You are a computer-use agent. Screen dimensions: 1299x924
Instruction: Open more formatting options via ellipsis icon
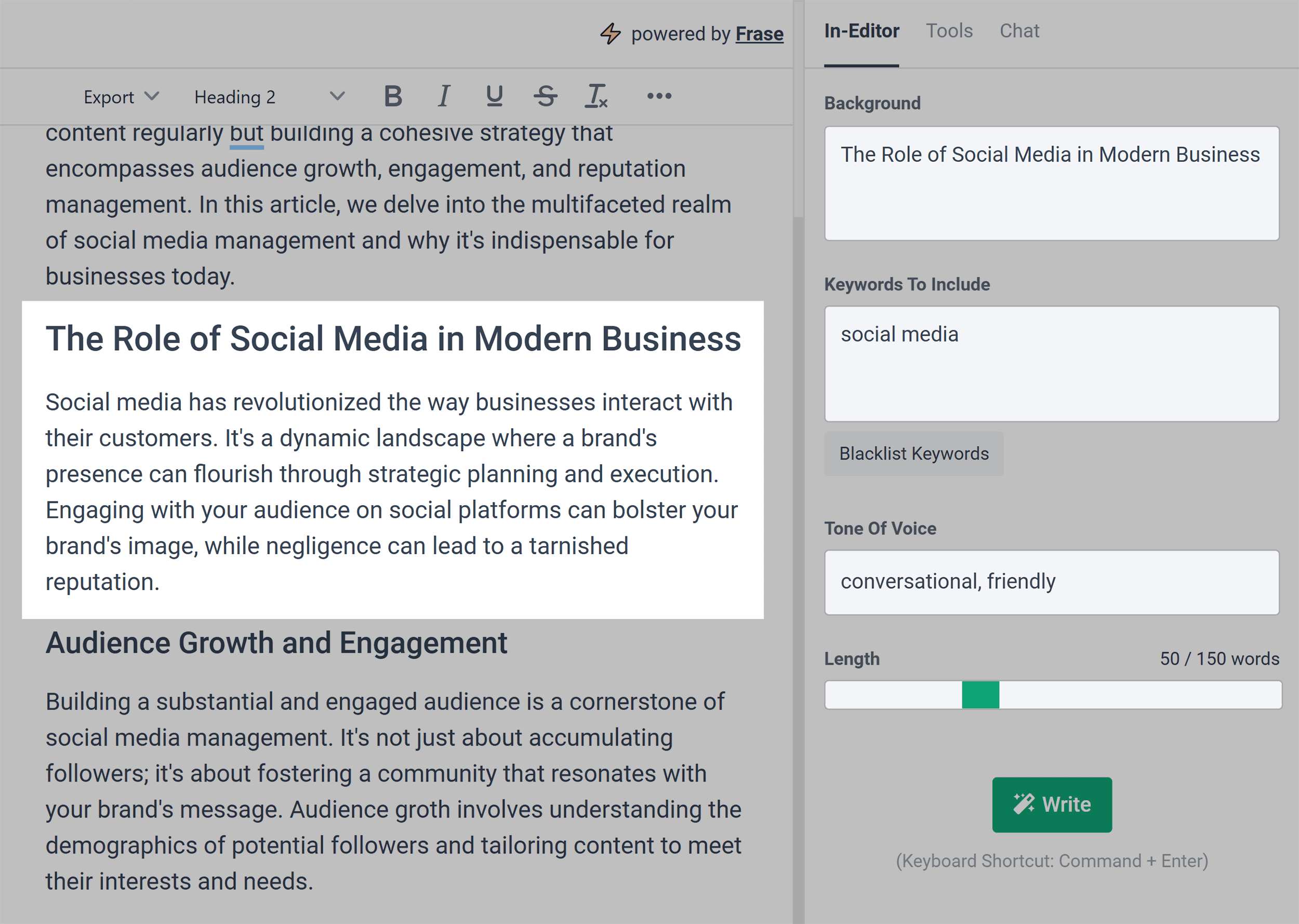(x=658, y=96)
